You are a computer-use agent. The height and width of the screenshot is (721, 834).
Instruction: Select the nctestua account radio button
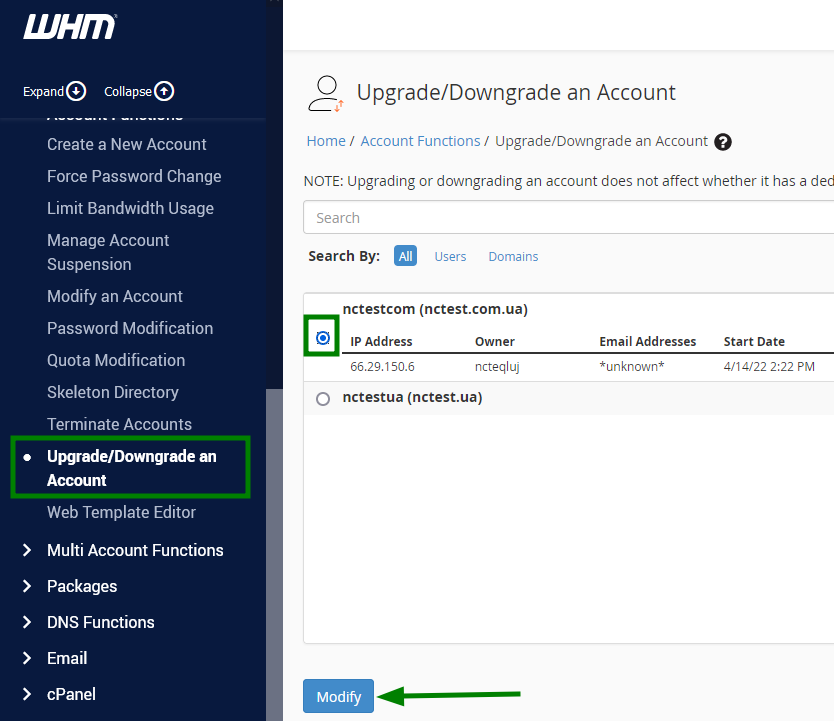(x=322, y=399)
